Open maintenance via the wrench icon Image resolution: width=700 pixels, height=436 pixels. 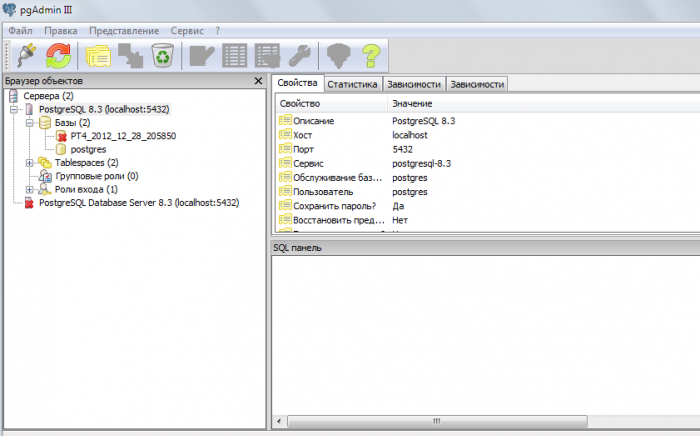point(300,56)
